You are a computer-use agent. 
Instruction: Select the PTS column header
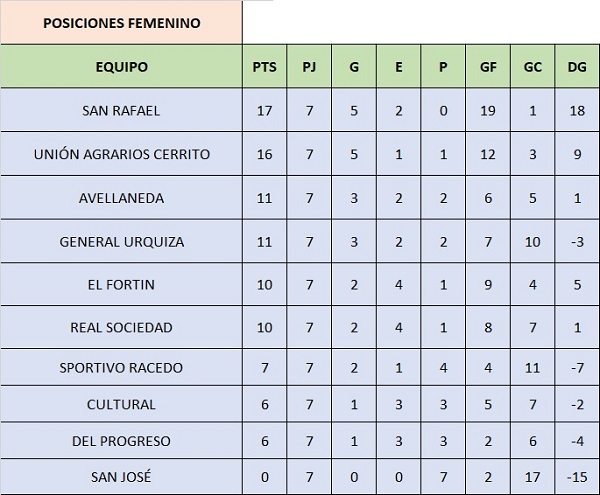tap(264, 67)
